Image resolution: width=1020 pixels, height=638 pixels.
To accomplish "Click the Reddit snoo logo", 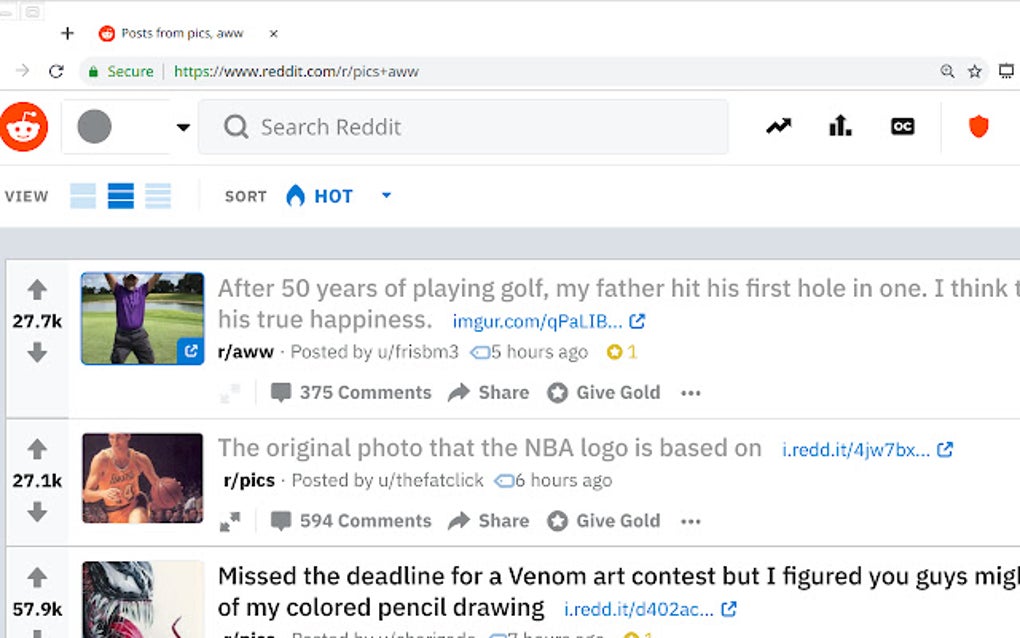I will 24,127.
